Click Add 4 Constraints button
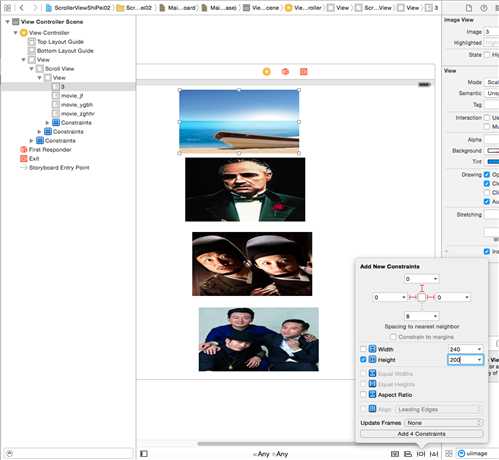499x460 pixels. (x=421, y=434)
